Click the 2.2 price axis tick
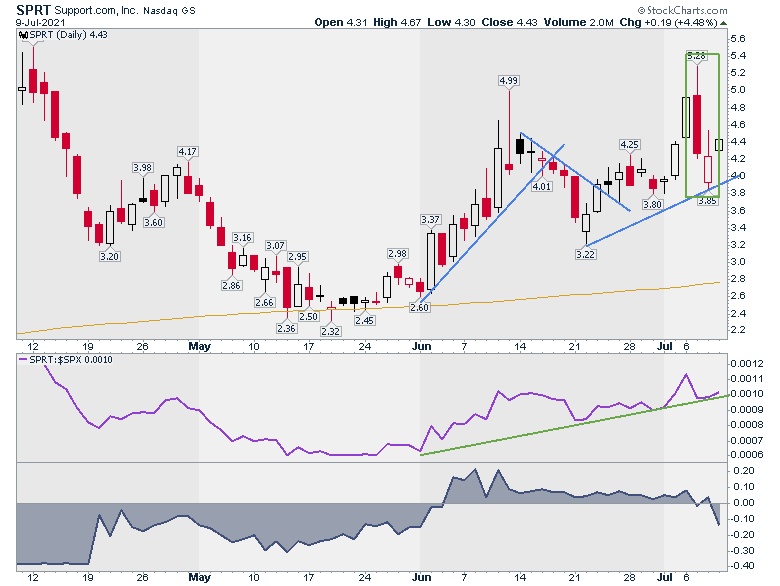780x586 pixels. click(738, 330)
